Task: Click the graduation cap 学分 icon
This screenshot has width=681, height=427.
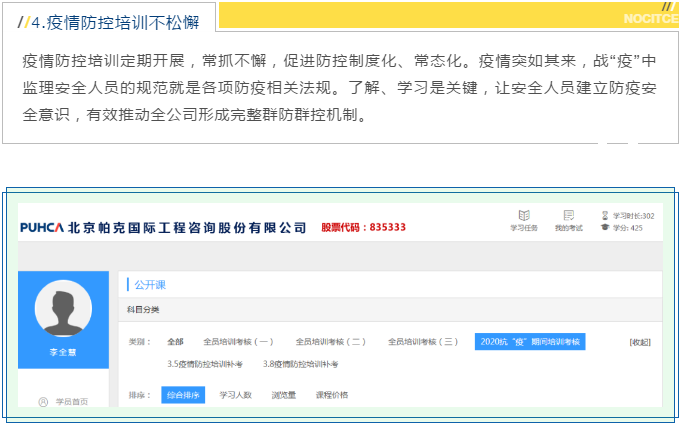Action: tap(604, 228)
